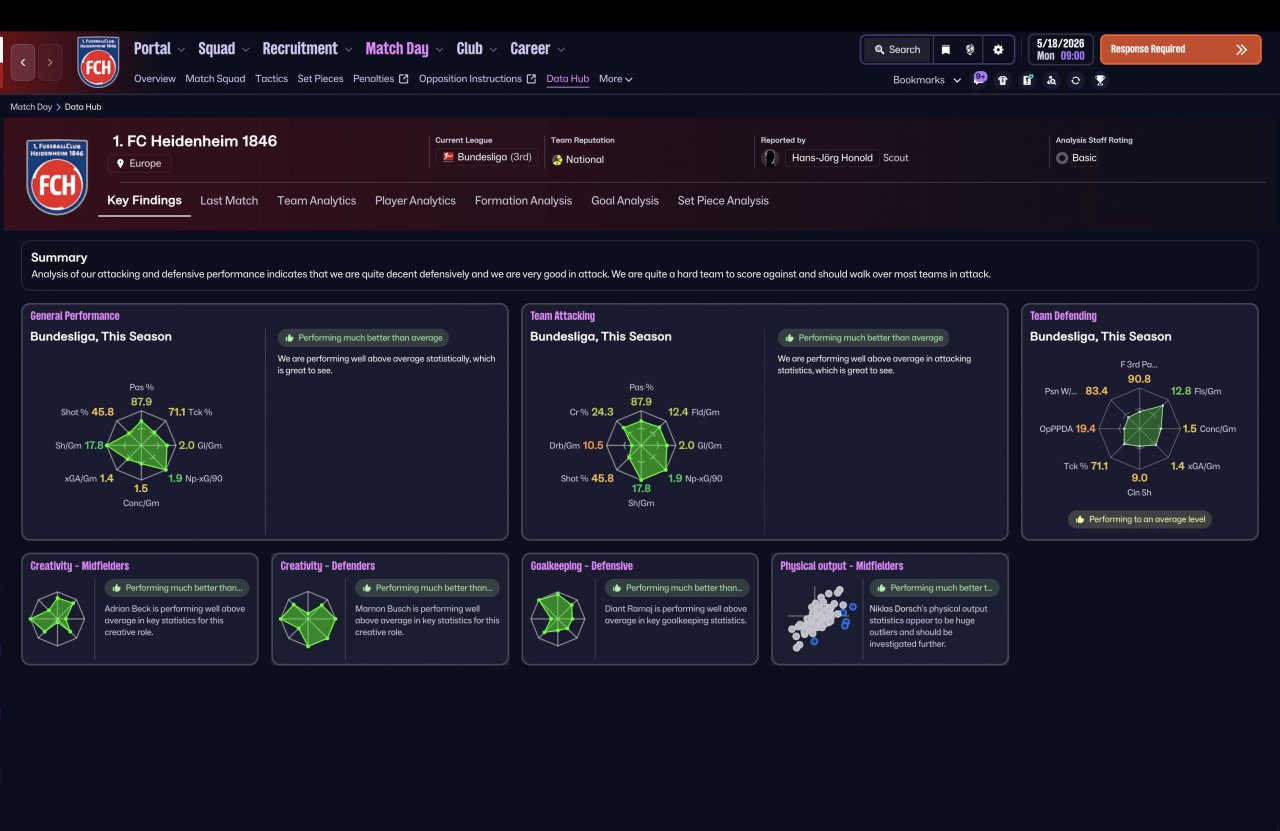Open the Player Analytics tab
1280x831 pixels.
point(415,201)
